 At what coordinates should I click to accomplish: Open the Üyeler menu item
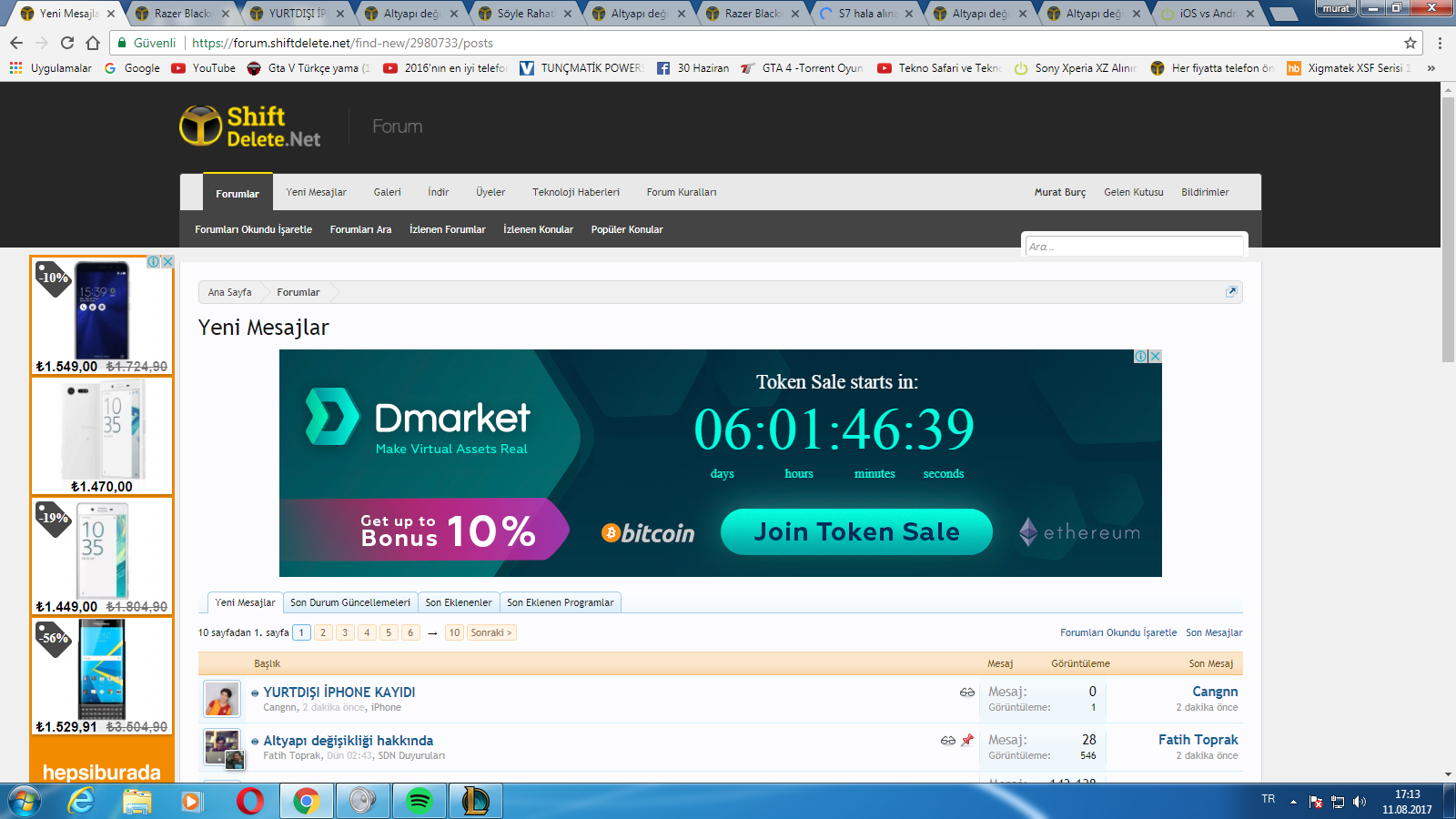[x=490, y=192]
